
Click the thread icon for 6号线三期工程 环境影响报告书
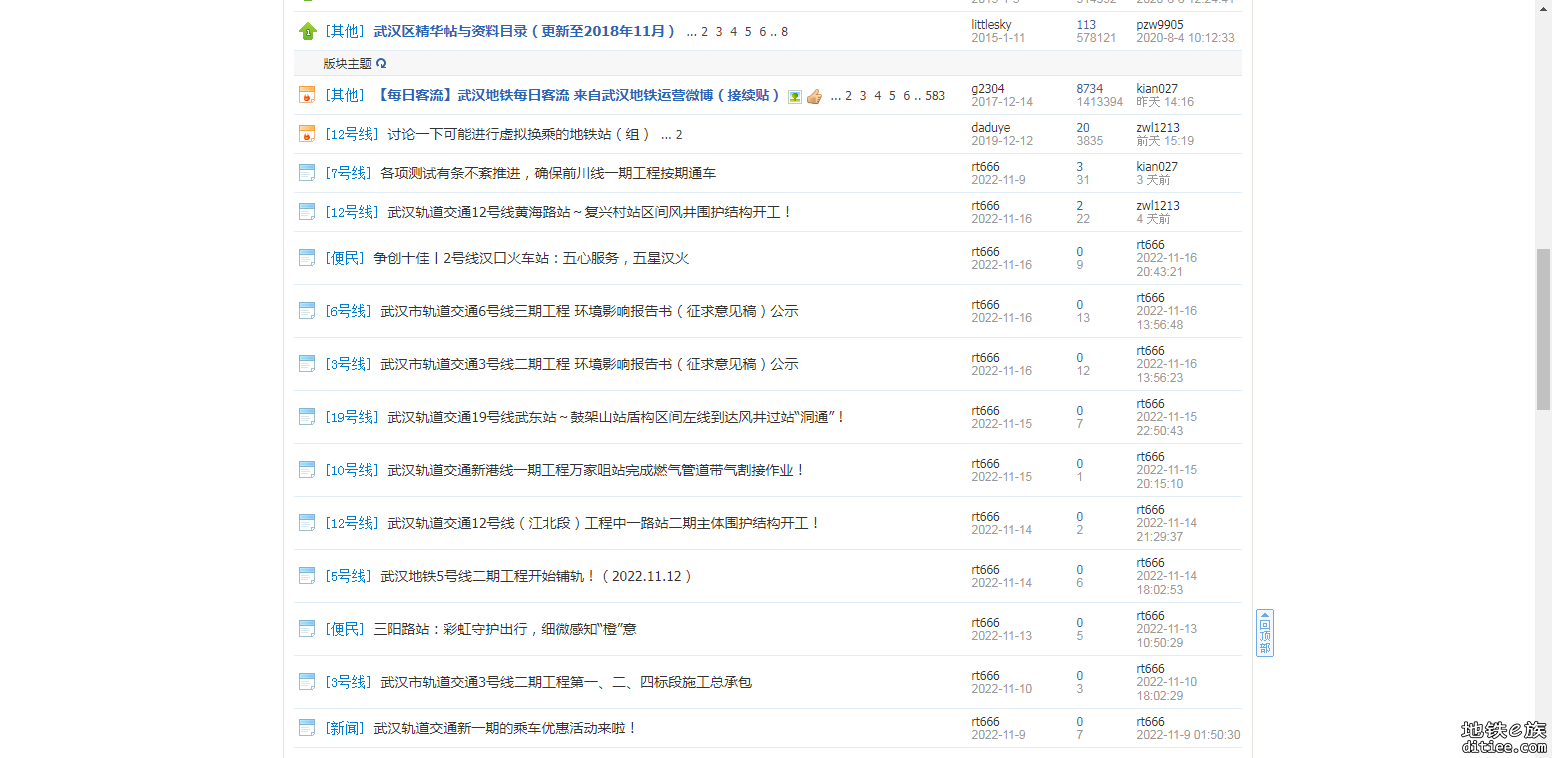pyautogui.click(x=307, y=311)
